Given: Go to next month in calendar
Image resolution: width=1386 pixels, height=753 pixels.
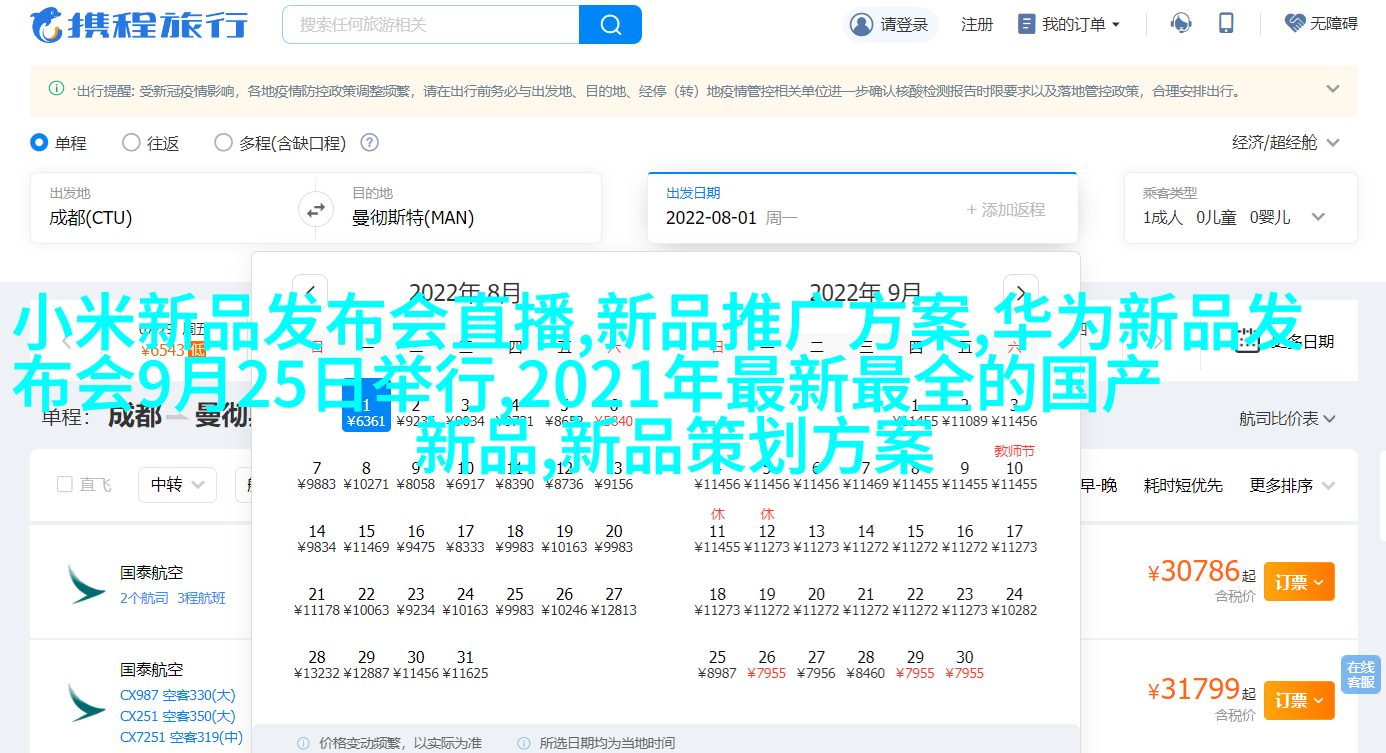Looking at the screenshot, I should pyautogui.click(x=1021, y=292).
